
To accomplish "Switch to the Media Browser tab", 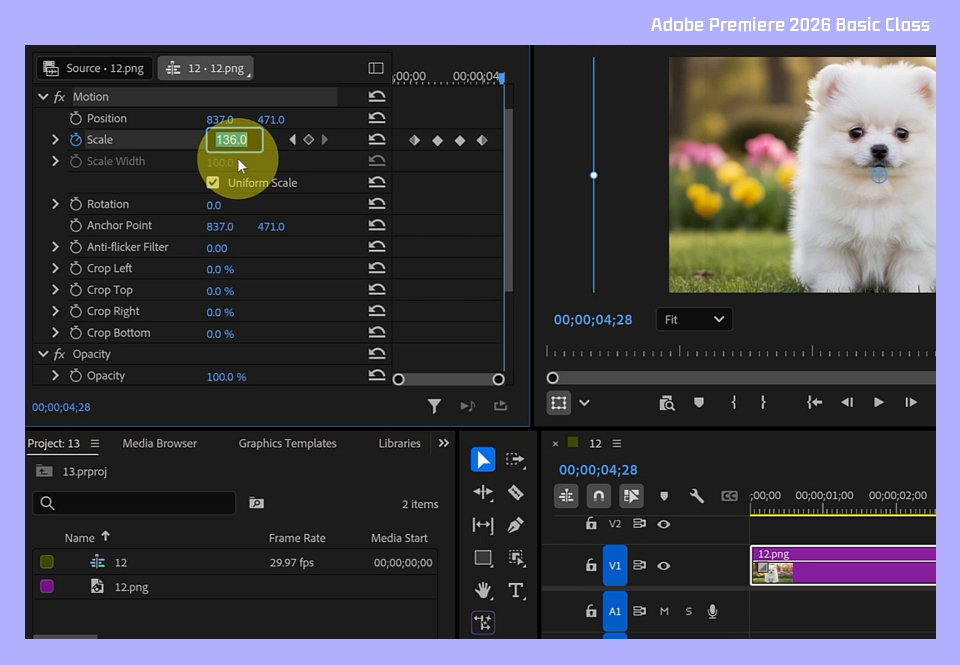I will click(159, 443).
